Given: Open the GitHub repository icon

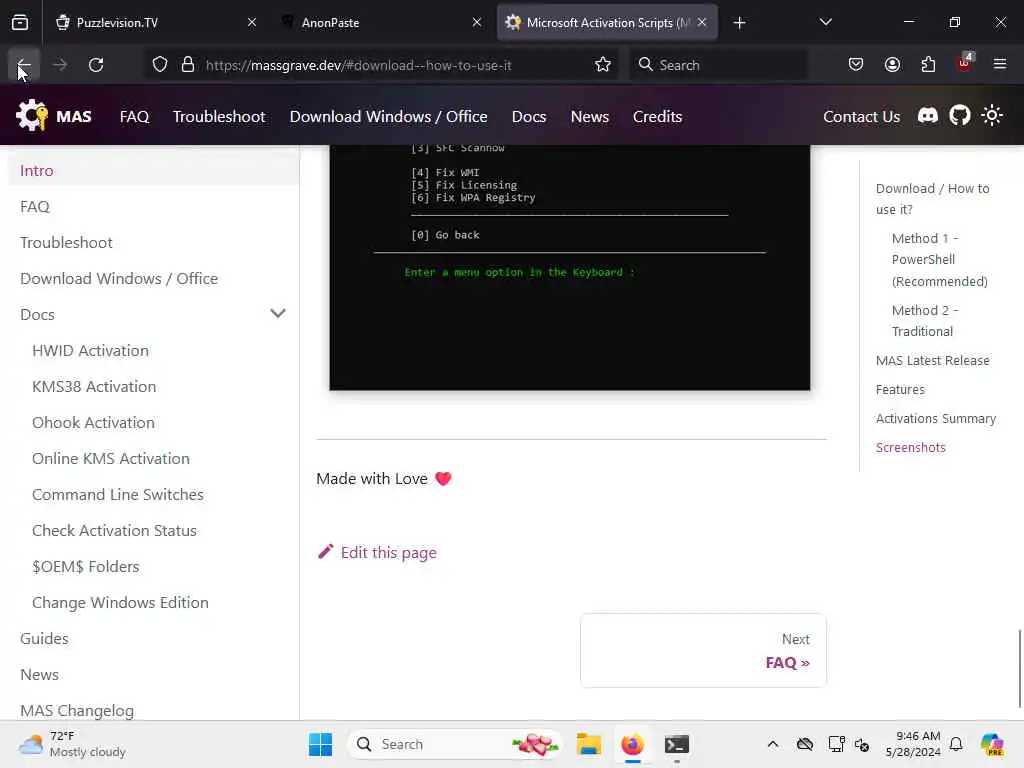Looking at the screenshot, I should (x=960, y=116).
